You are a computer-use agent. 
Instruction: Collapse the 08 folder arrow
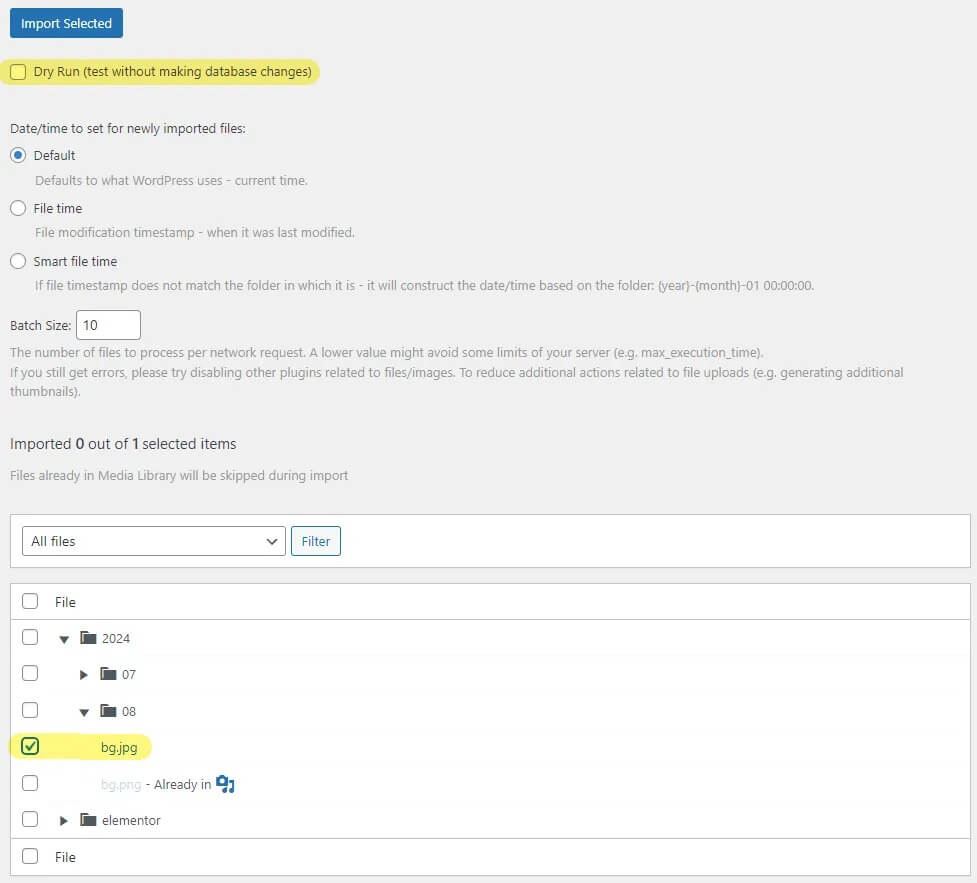(84, 712)
